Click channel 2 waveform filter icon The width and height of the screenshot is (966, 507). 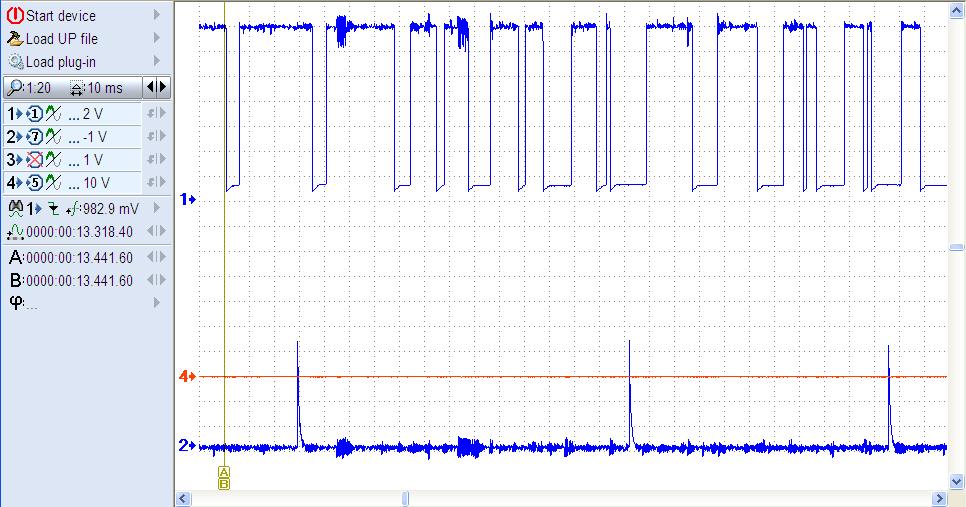coord(54,137)
